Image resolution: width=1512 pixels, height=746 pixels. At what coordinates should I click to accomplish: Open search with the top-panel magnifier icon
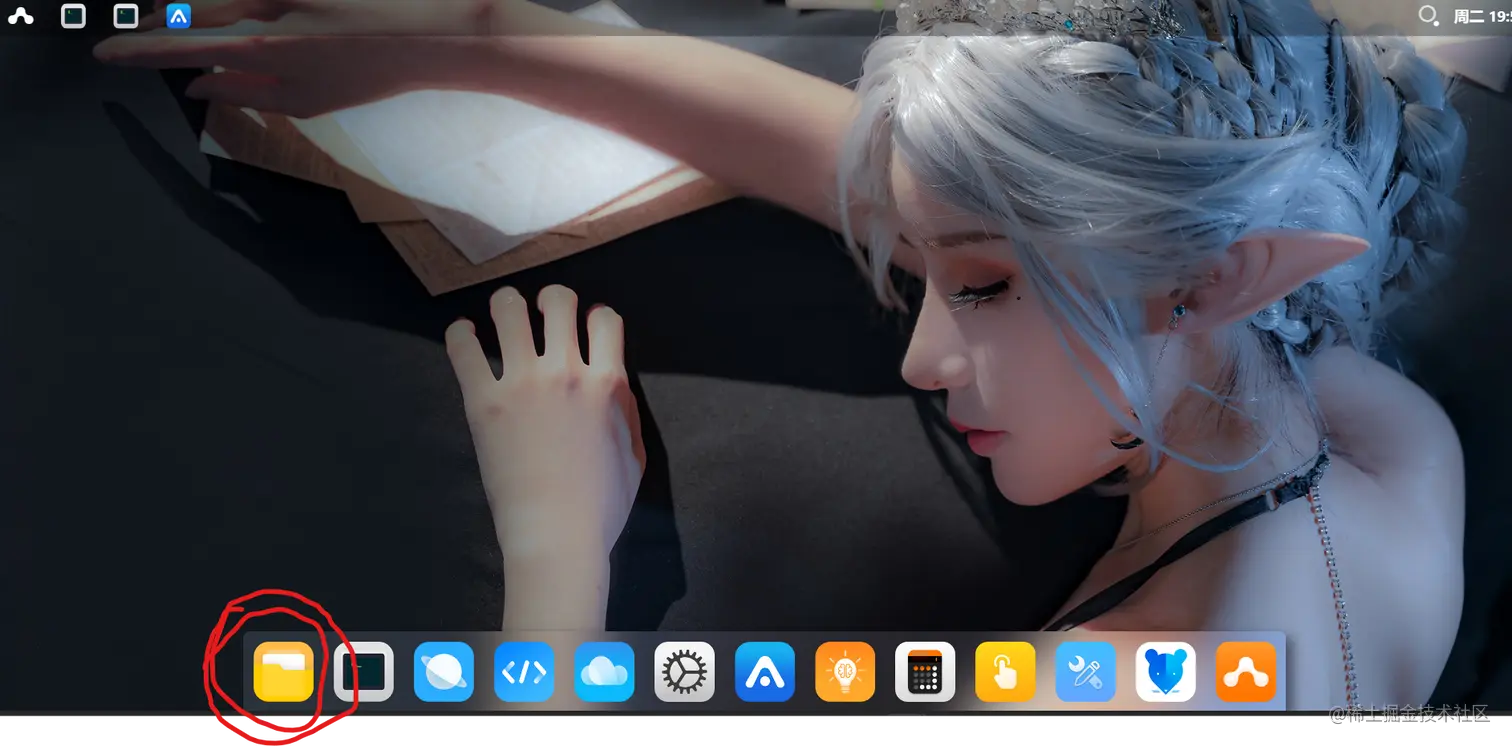1429,15
